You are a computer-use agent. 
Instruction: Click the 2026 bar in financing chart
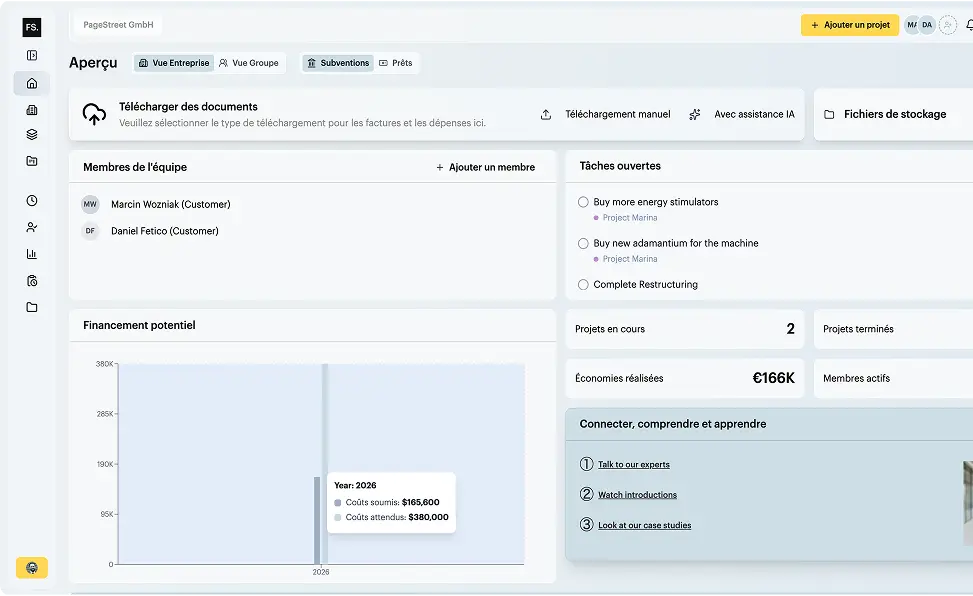pyautogui.click(x=317, y=520)
